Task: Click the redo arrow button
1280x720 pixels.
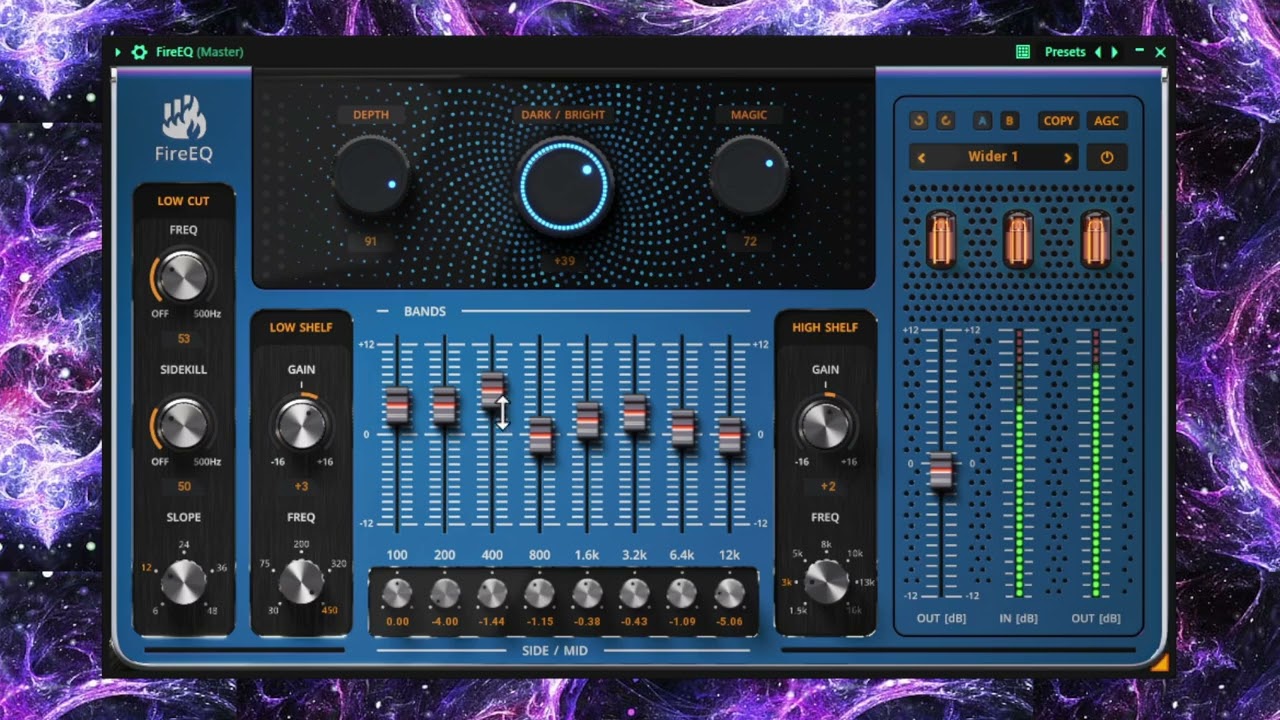Action: [945, 121]
